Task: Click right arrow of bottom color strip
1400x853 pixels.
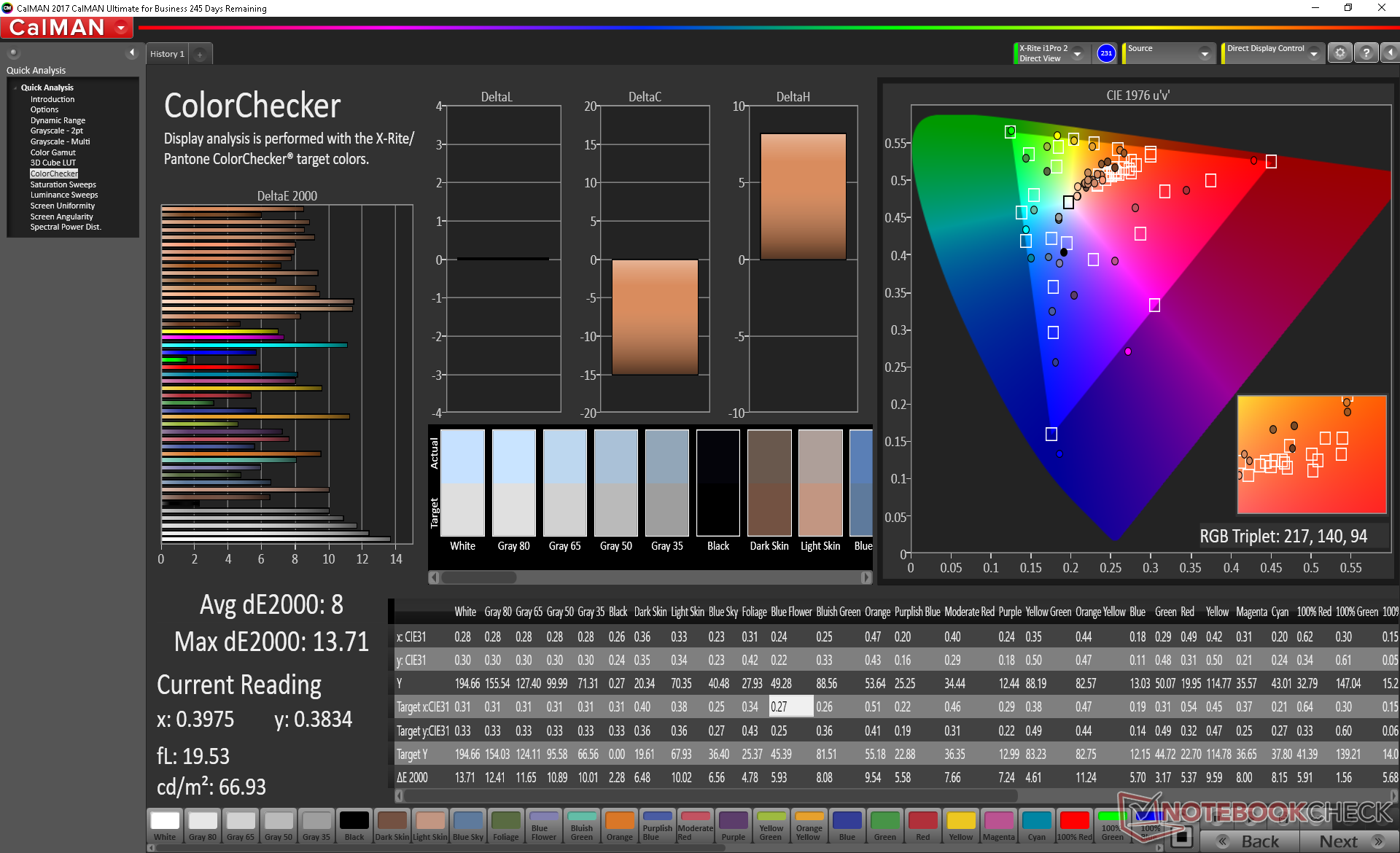Action: point(1160,848)
